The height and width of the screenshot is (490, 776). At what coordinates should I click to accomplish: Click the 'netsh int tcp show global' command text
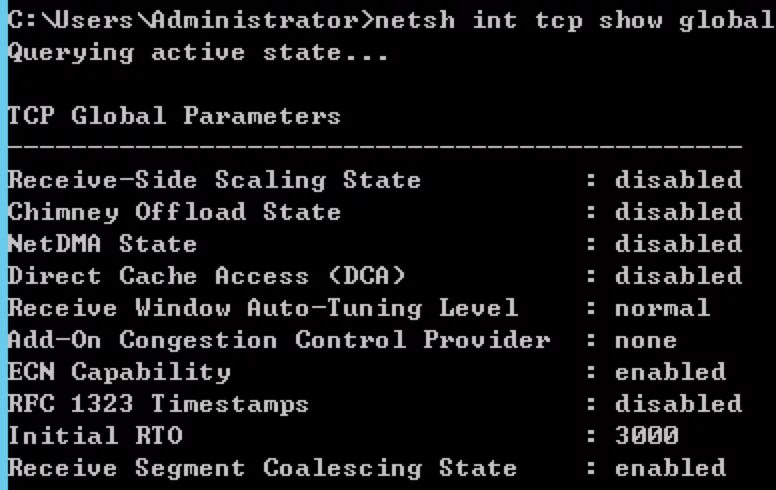pos(571,20)
